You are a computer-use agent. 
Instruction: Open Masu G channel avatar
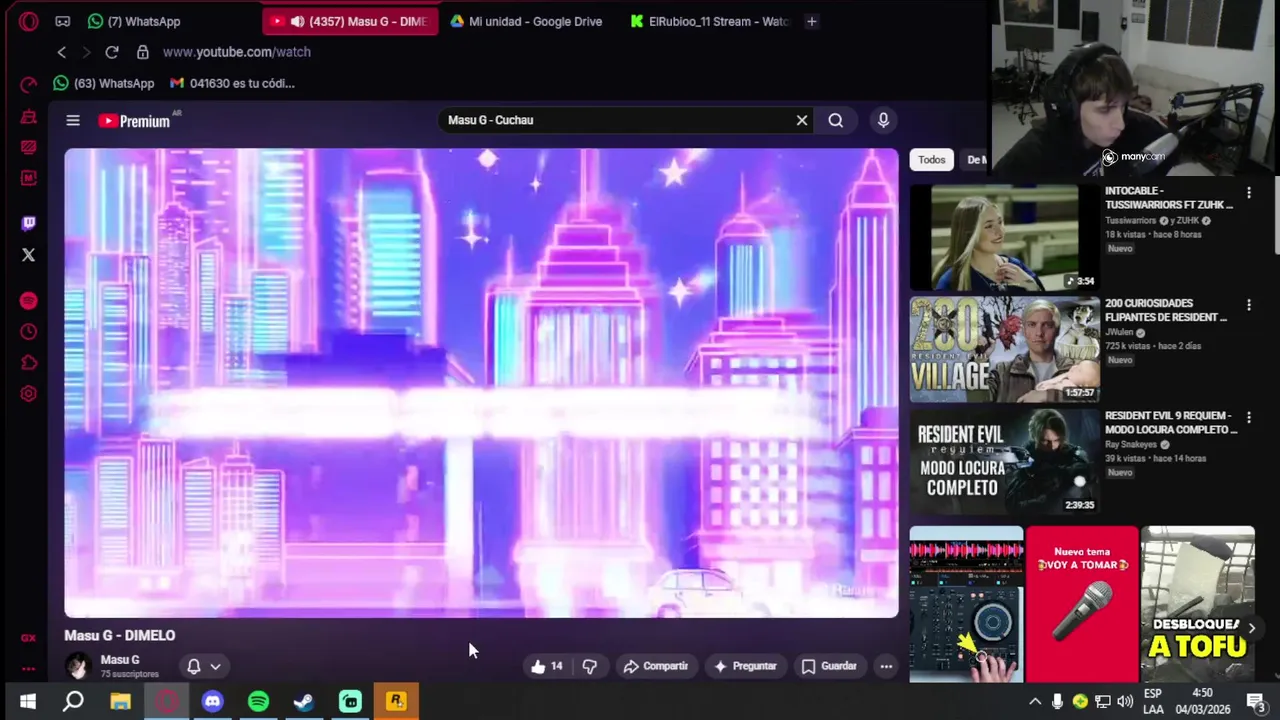pos(78,666)
